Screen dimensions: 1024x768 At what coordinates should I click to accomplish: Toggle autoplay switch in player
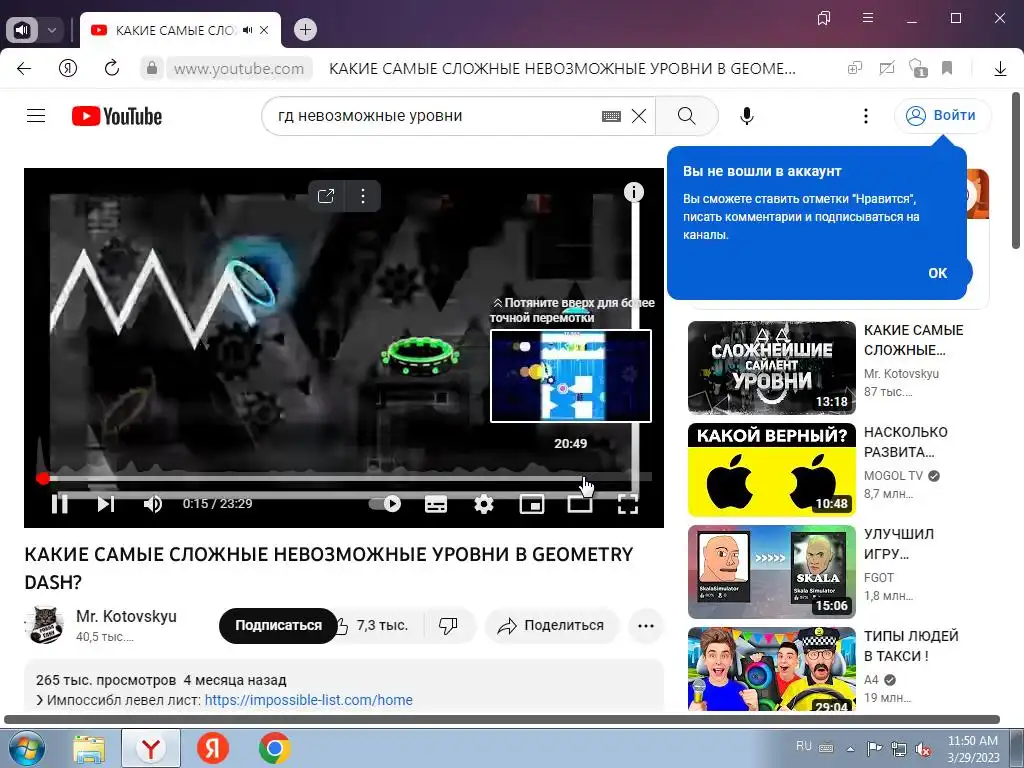pos(385,504)
